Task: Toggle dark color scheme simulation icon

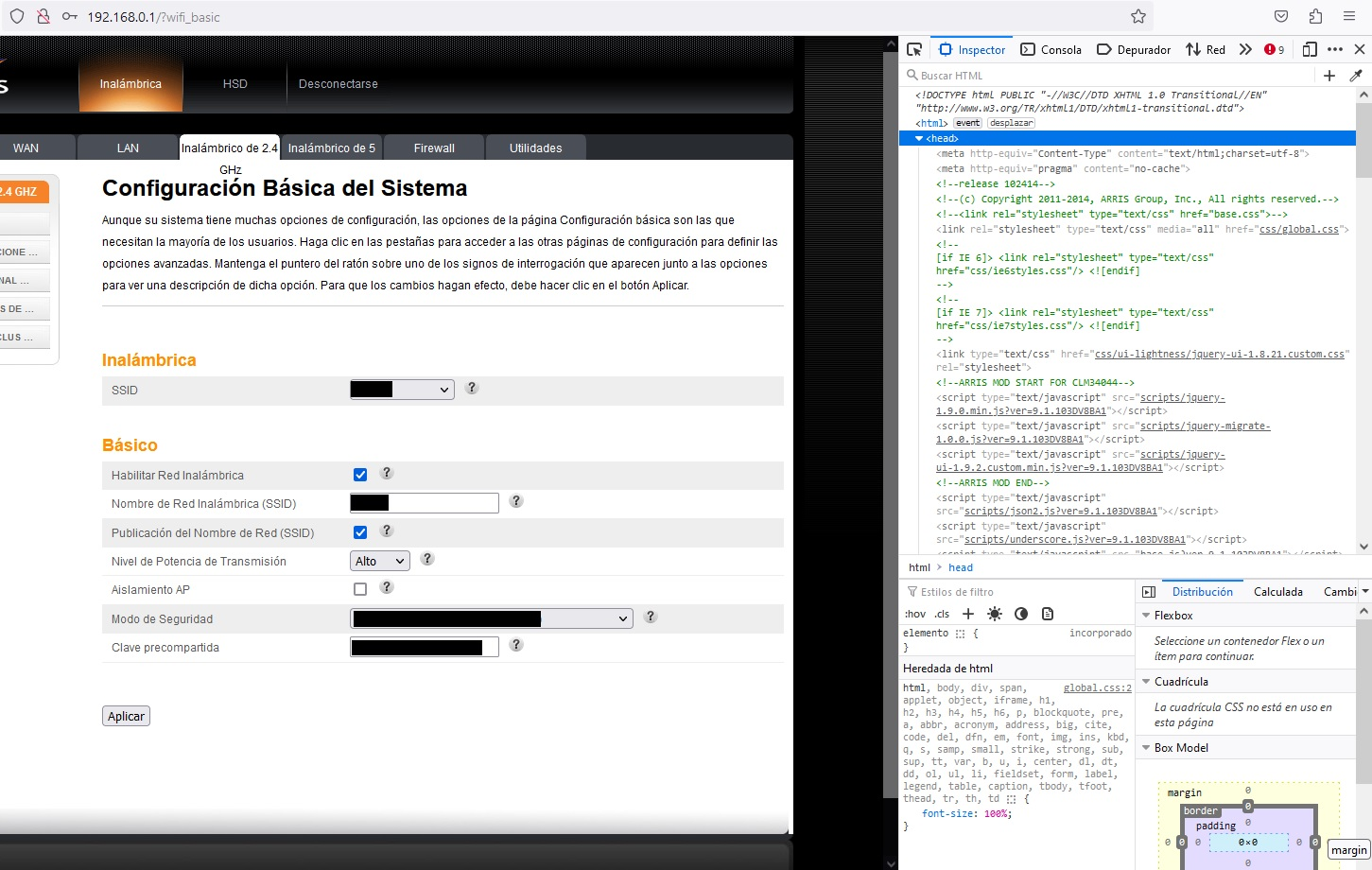Action: point(1021,614)
